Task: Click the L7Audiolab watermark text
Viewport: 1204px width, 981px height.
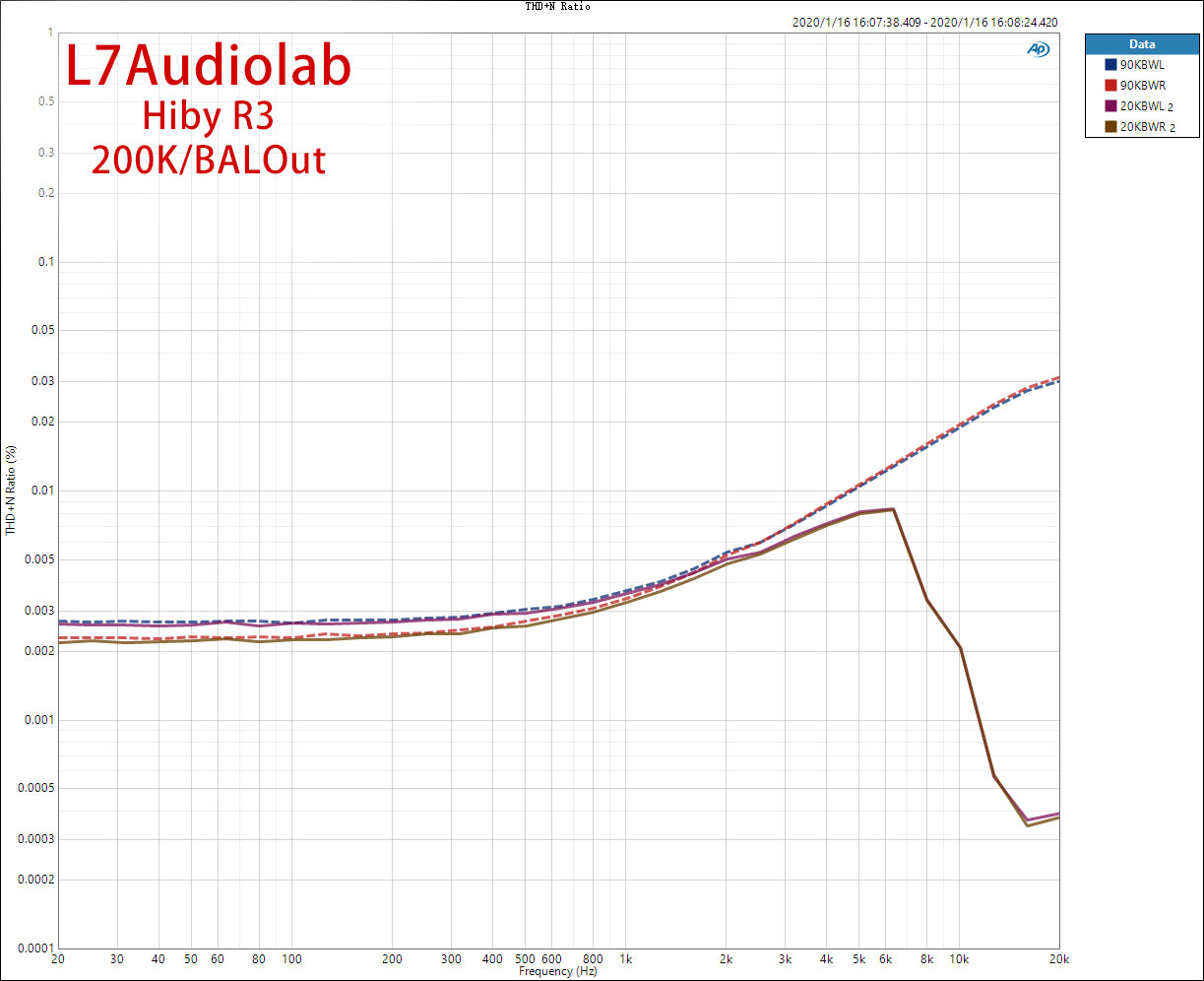Action: click(208, 68)
